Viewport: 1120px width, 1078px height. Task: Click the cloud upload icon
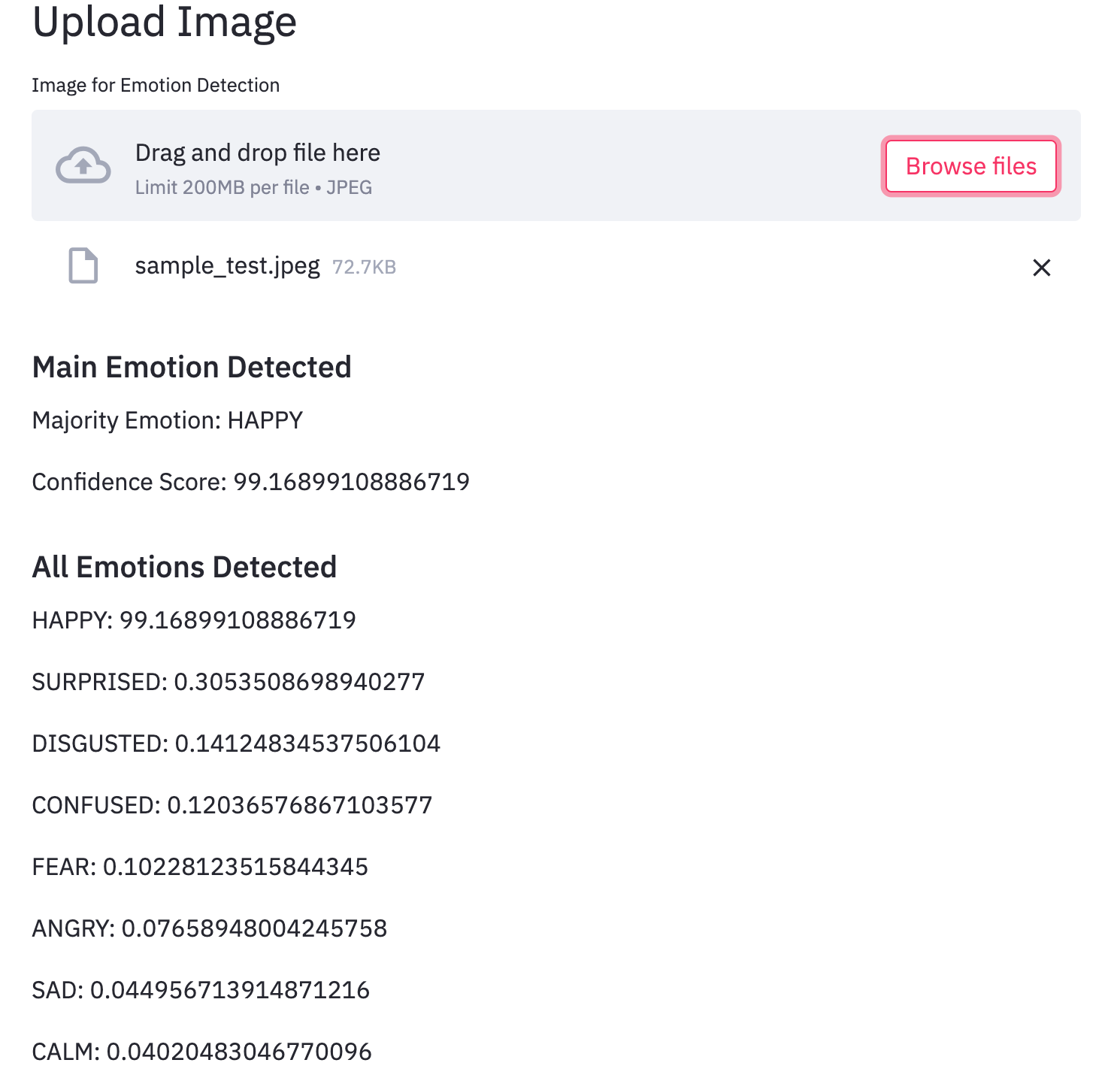(x=83, y=165)
